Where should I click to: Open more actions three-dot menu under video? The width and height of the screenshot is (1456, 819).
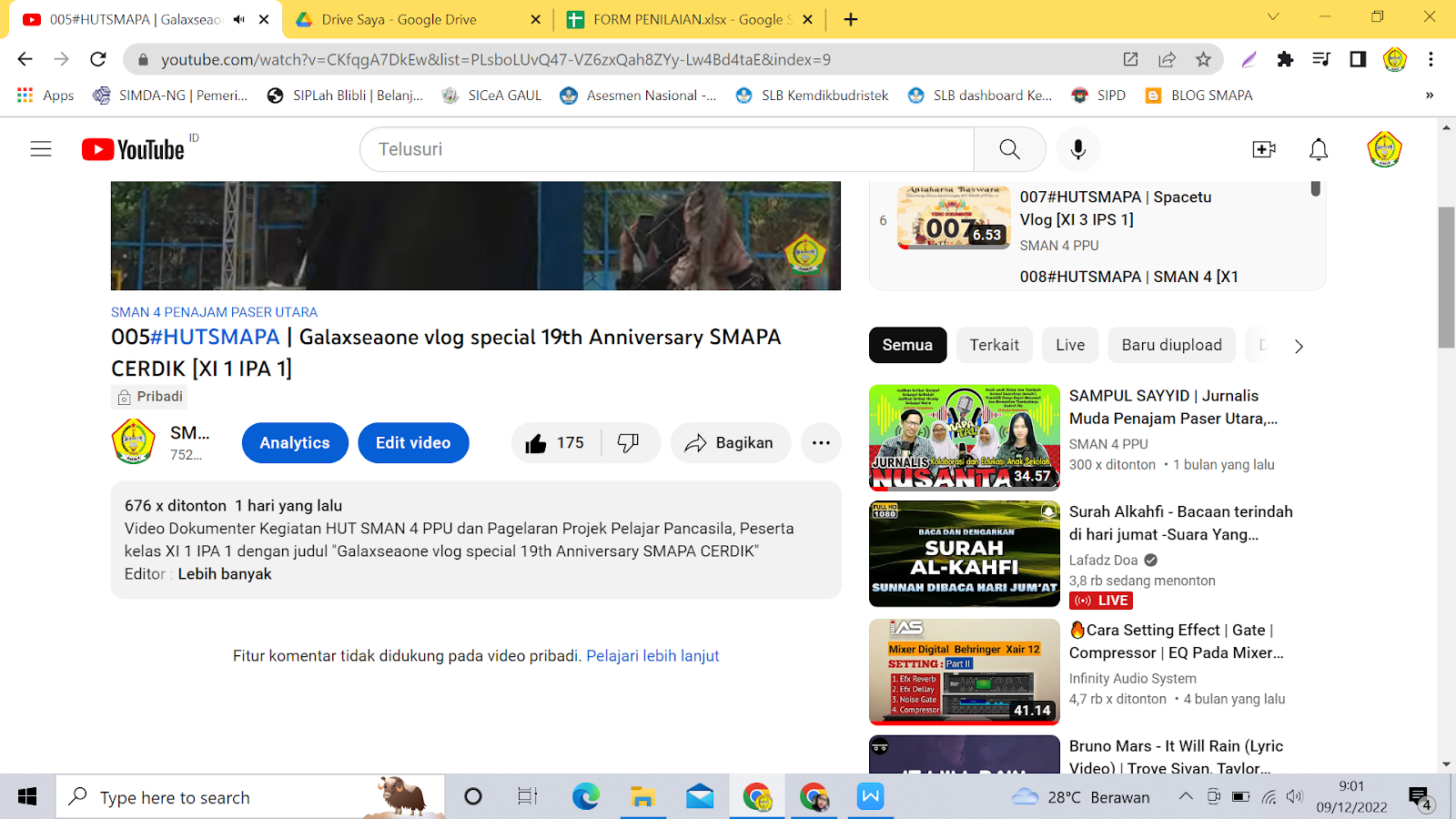coord(821,443)
